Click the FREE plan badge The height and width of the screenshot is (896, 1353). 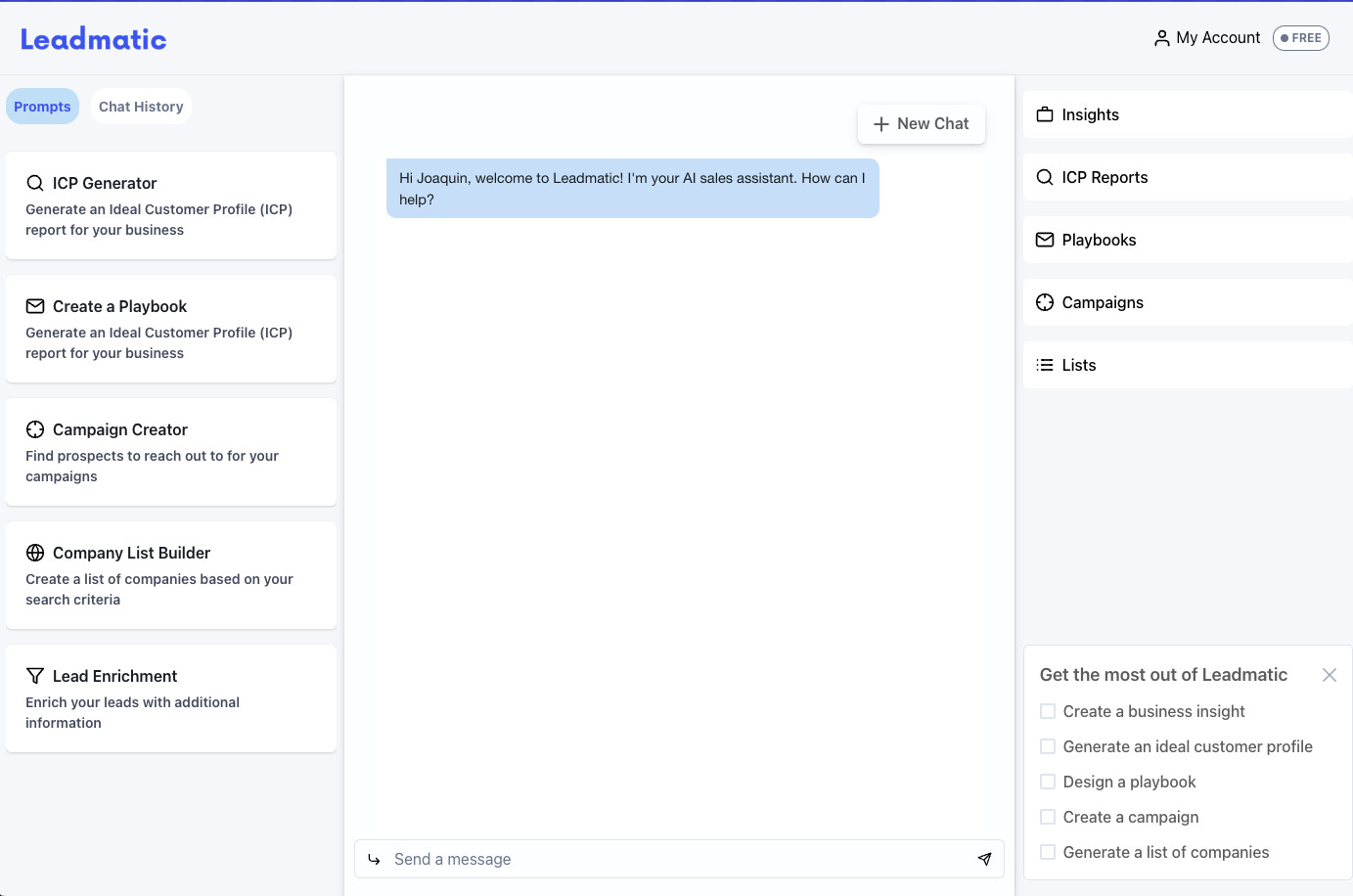click(1301, 38)
